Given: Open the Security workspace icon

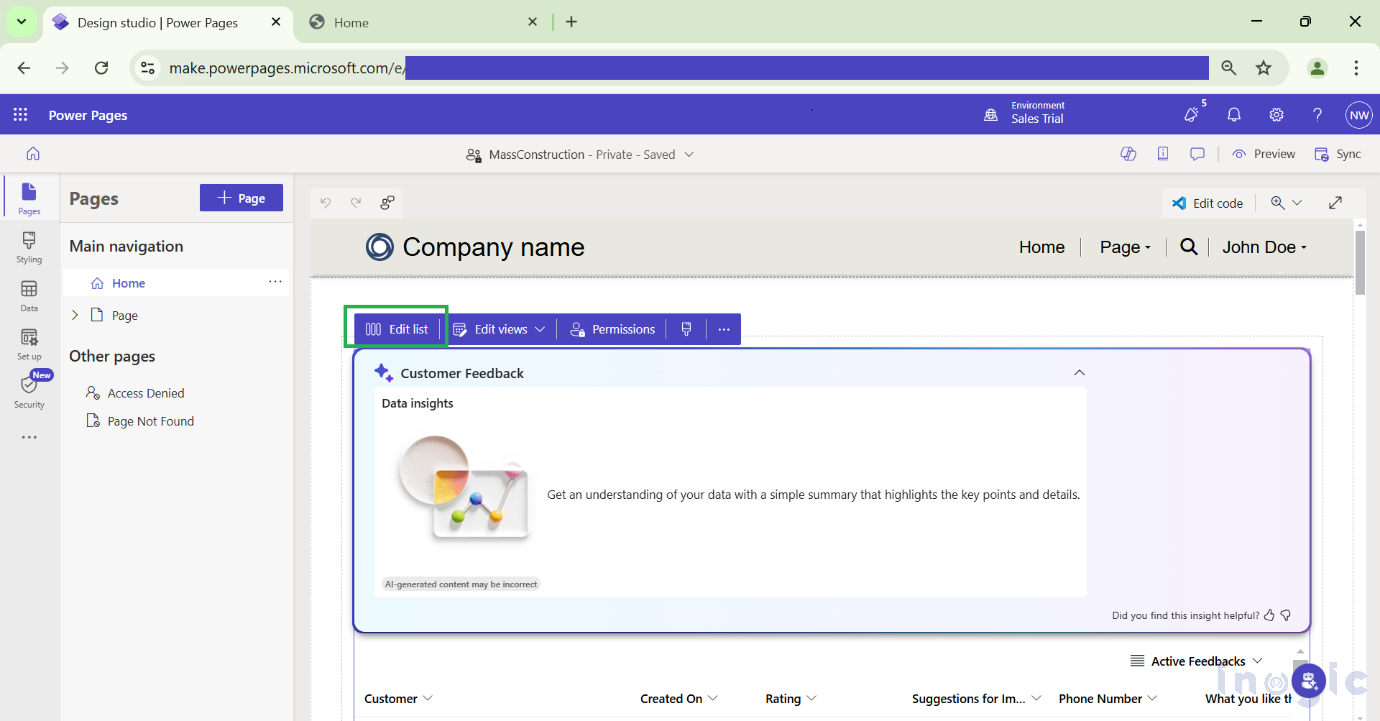Looking at the screenshot, I should tap(29, 391).
